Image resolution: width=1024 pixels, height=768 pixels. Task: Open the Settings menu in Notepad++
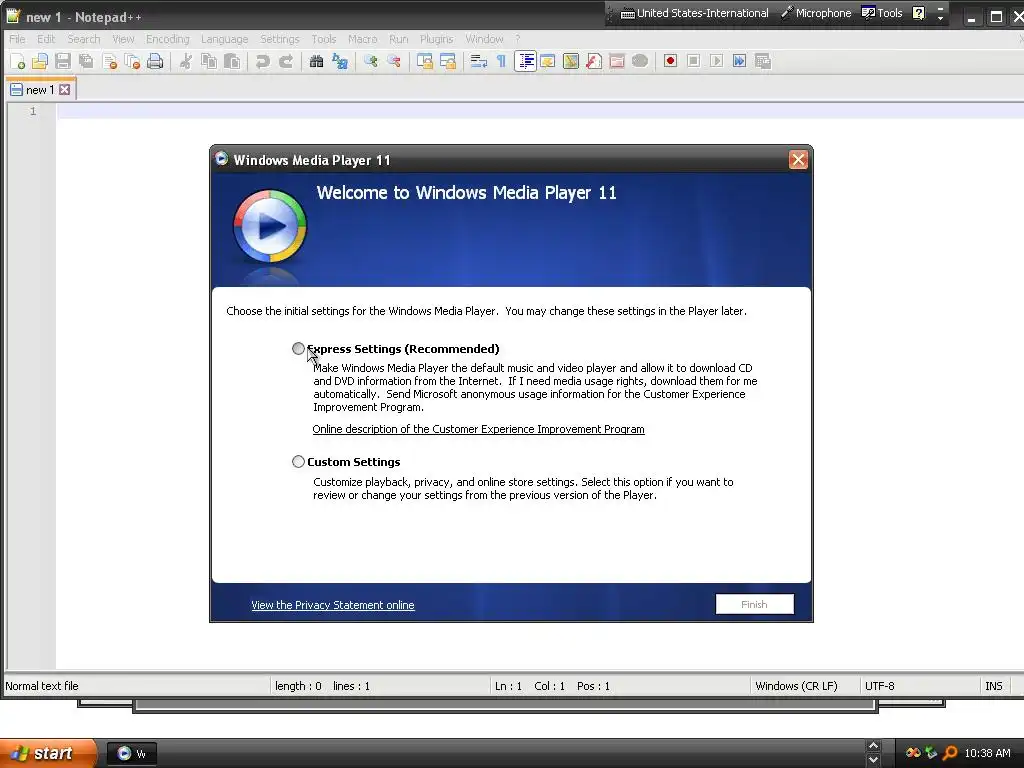coord(280,39)
